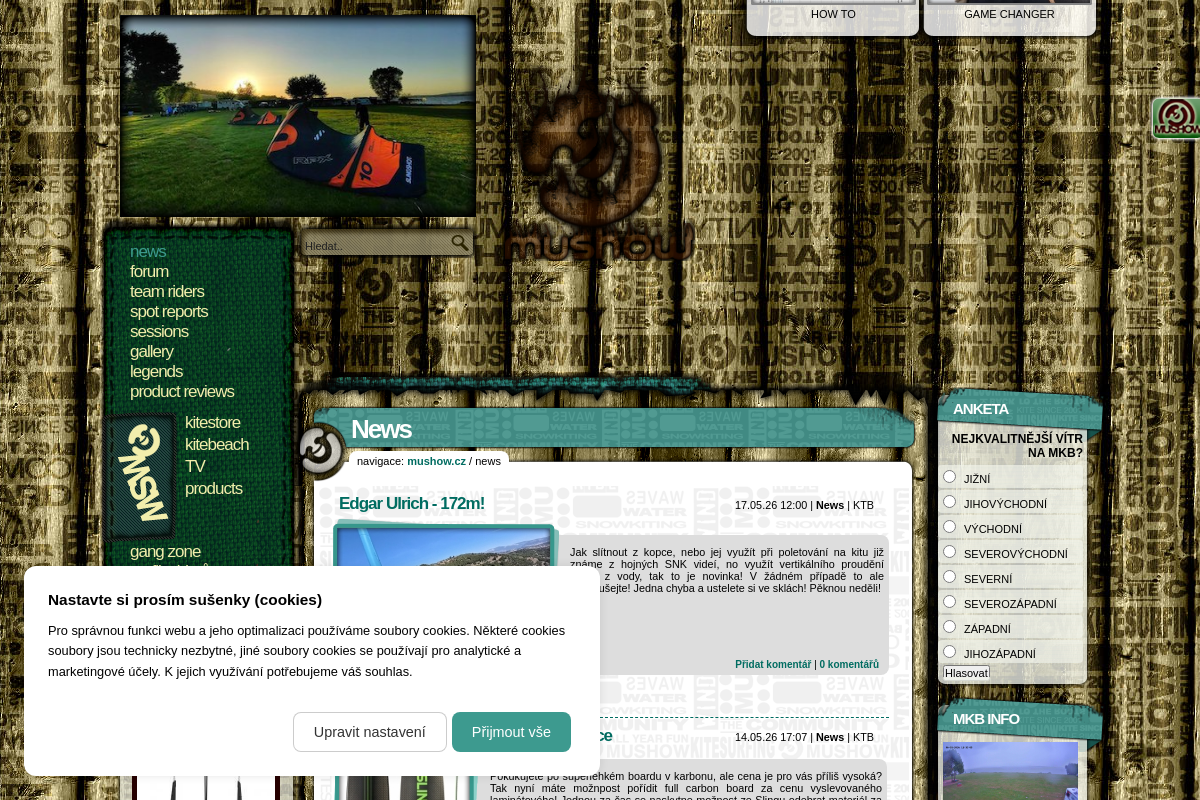
Task: Open sessions menu item
Action: click(159, 332)
